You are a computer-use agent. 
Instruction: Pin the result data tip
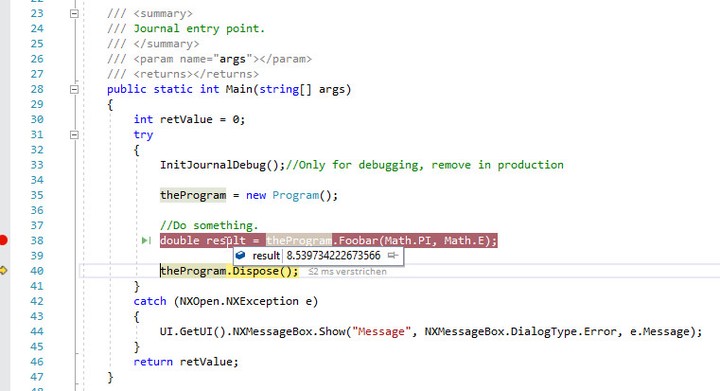coord(393,255)
